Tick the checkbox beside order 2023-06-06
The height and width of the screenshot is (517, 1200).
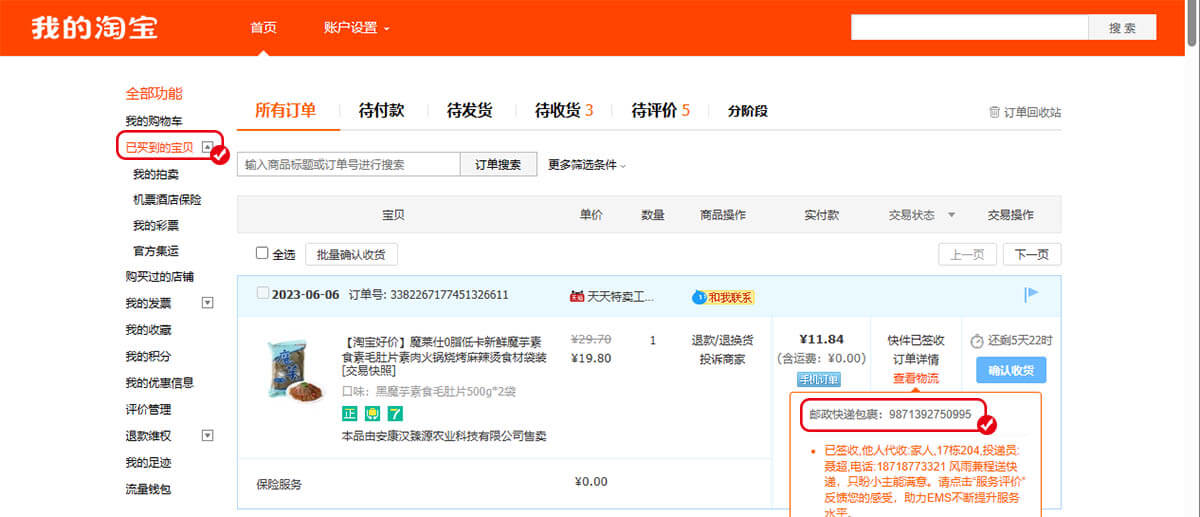(263, 294)
